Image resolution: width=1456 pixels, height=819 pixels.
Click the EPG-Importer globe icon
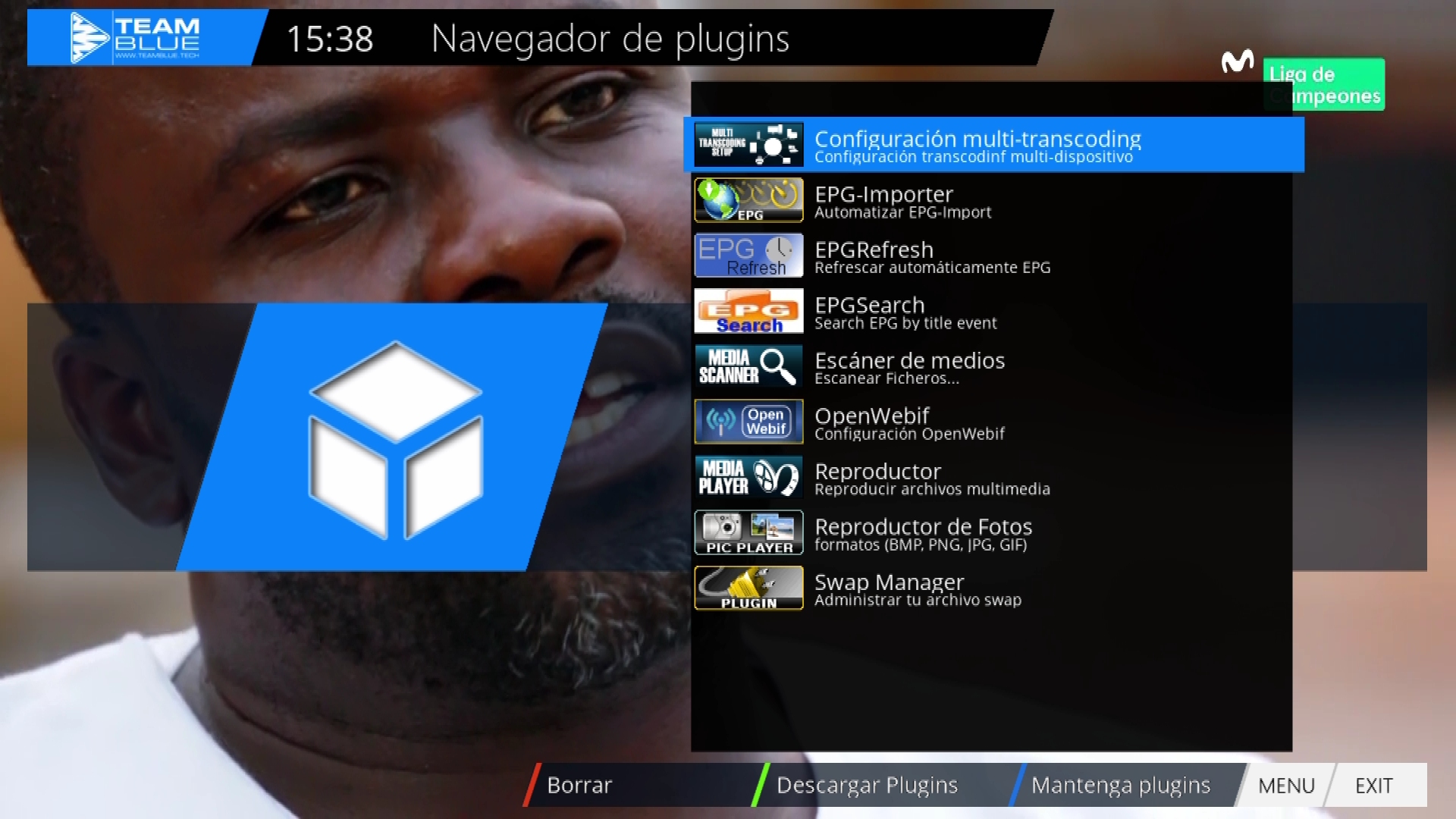point(748,200)
